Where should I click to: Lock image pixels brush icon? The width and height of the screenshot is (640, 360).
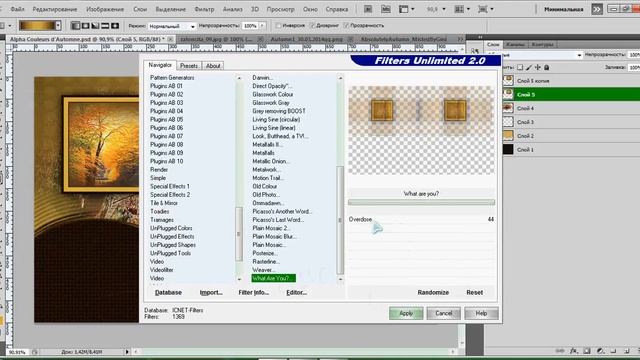[529, 67]
